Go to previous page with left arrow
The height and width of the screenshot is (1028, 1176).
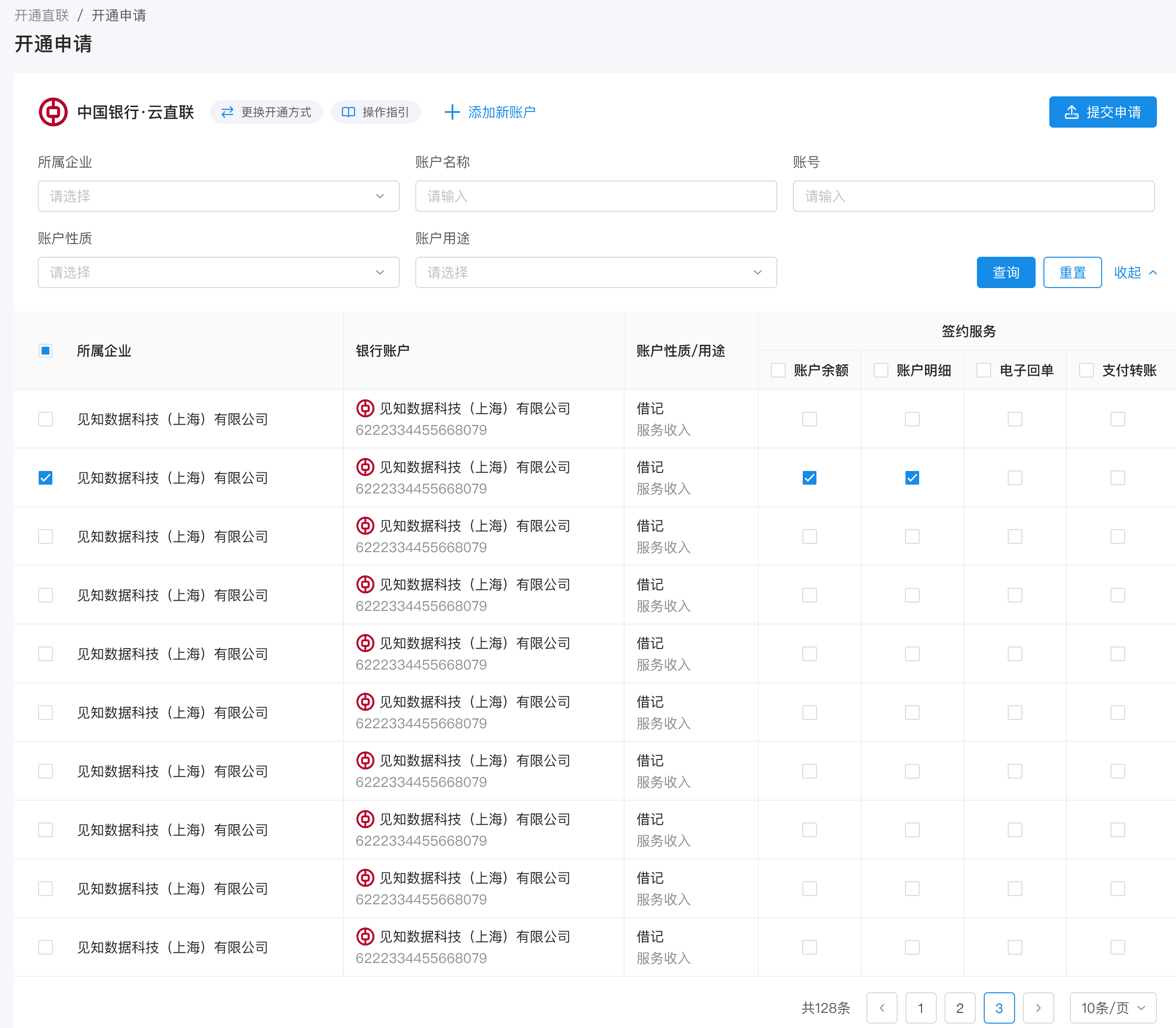[x=882, y=1008]
